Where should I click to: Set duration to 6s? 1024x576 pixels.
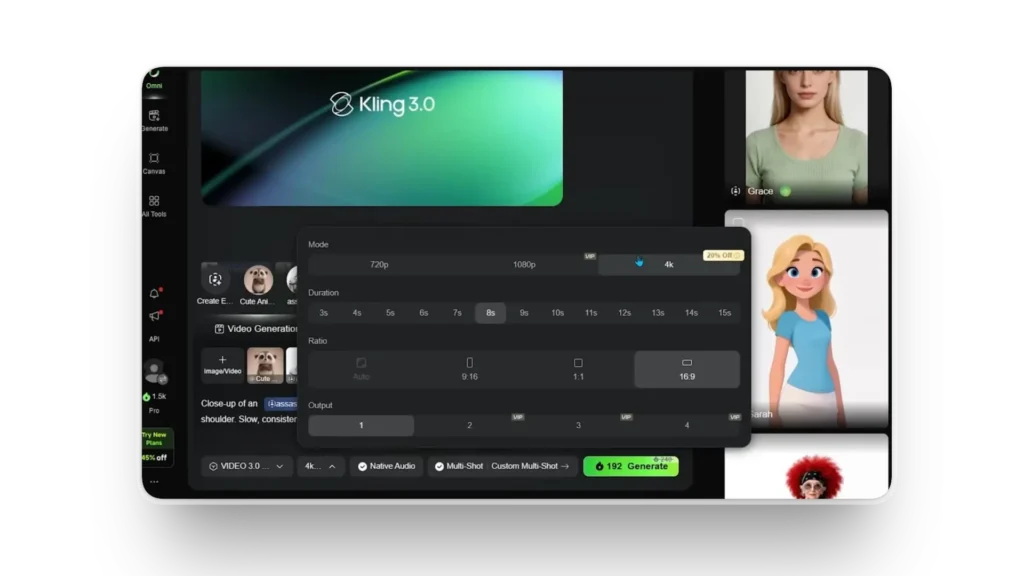[424, 313]
